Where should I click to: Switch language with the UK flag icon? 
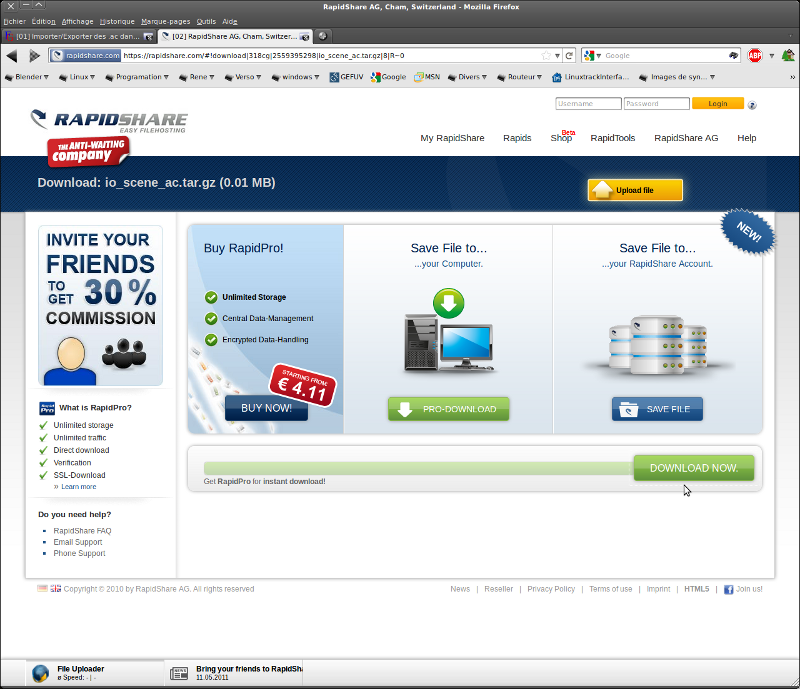point(55,588)
